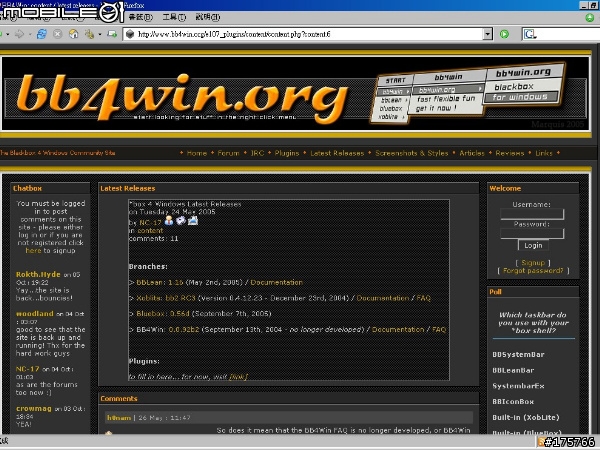The width and height of the screenshot is (600, 450).
Task: Click into the Username field
Action: tap(532, 214)
